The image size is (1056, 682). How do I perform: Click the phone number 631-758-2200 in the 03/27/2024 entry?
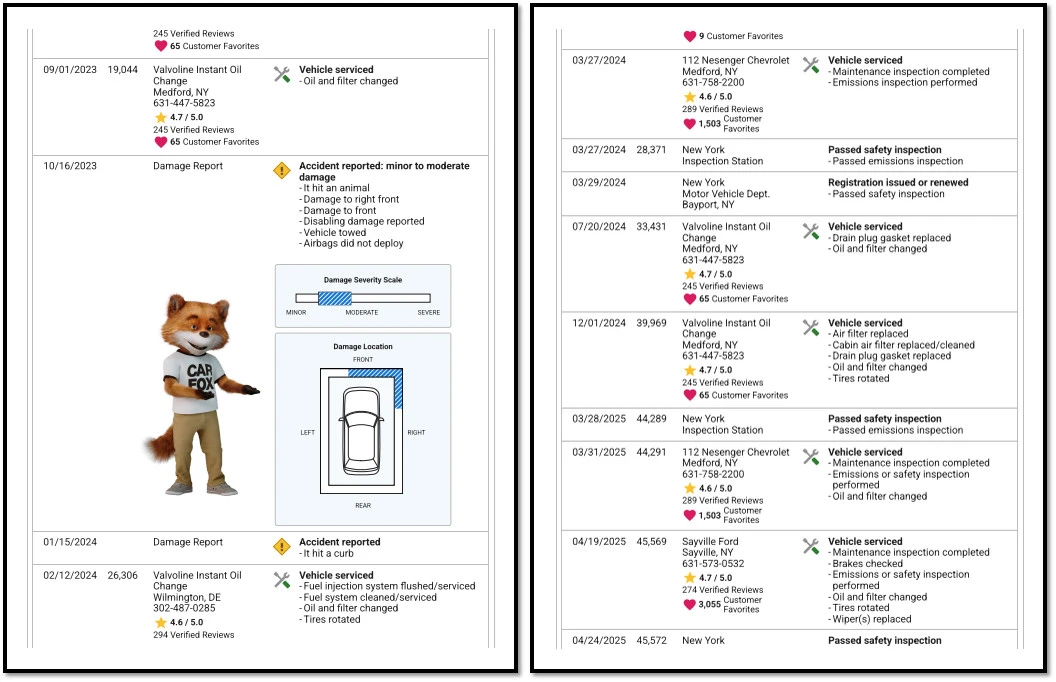713,83
